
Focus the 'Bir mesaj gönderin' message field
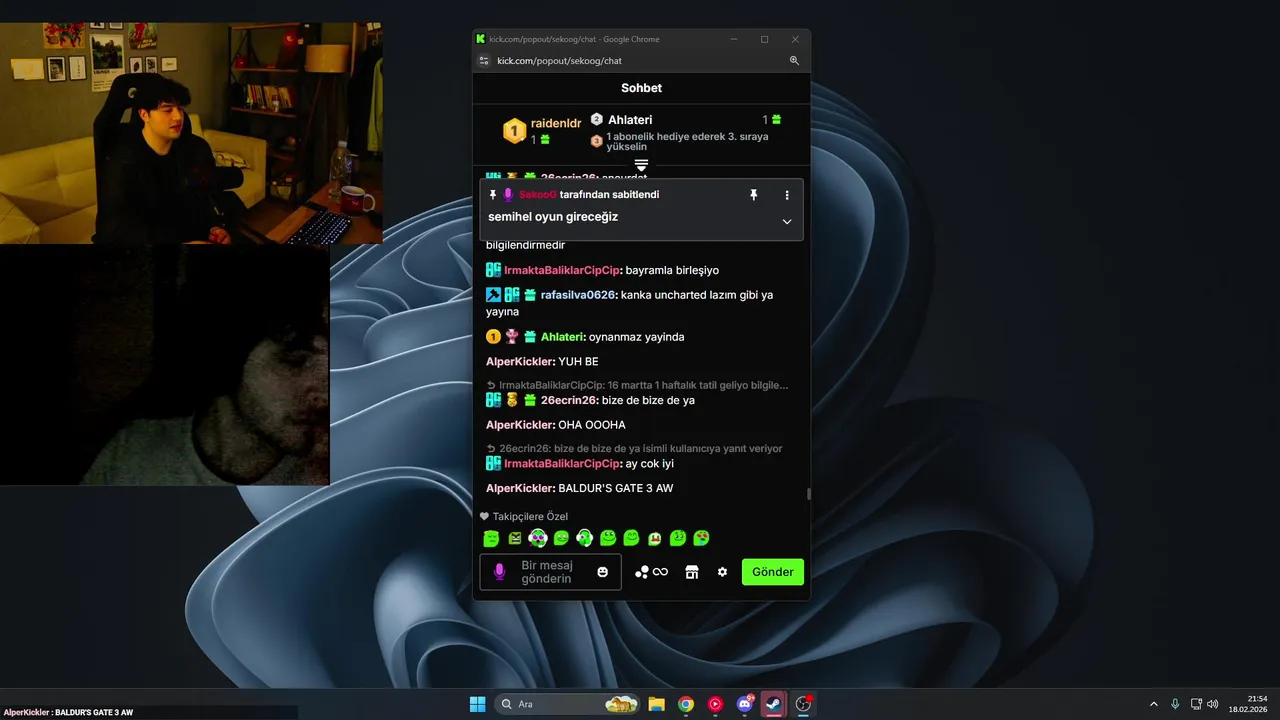tap(548, 572)
